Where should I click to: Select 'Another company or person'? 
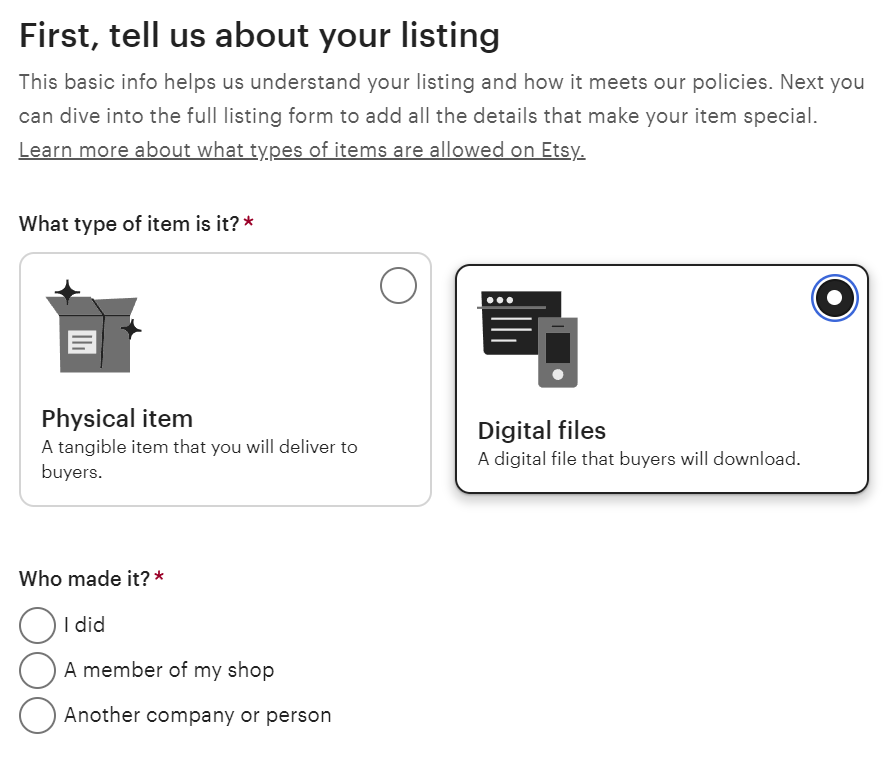(x=37, y=716)
